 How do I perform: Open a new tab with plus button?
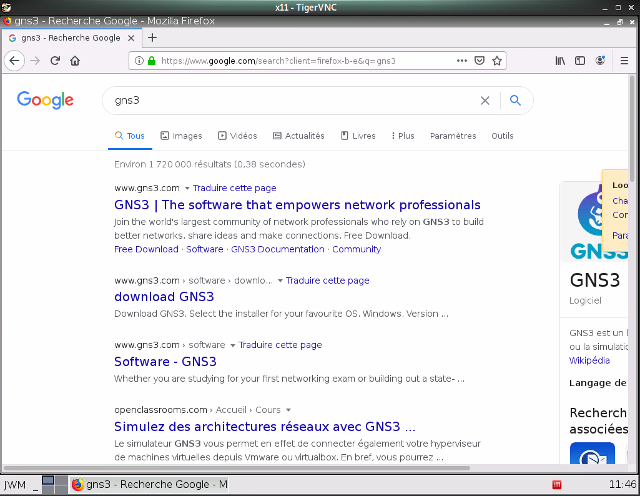click(x=152, y=38)
